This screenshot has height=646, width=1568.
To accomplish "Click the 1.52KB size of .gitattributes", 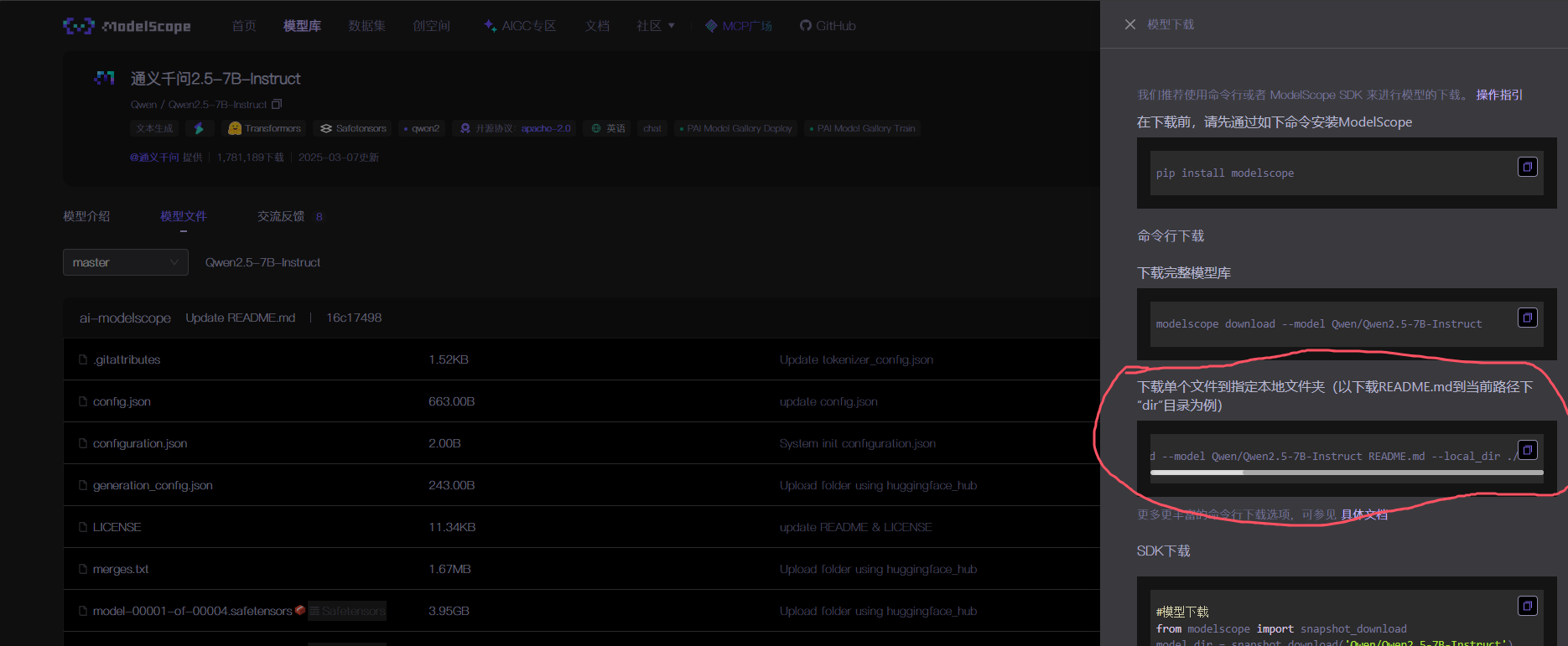I will coord(449,359).
